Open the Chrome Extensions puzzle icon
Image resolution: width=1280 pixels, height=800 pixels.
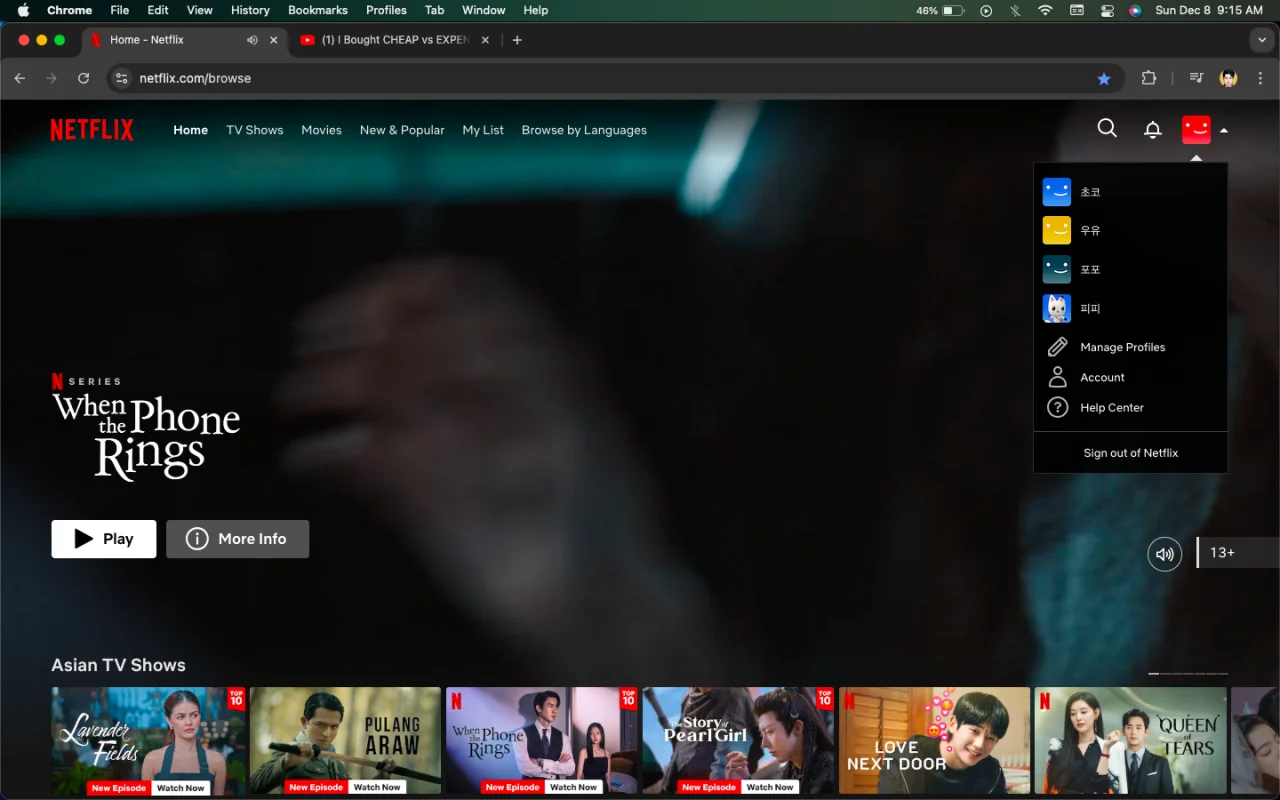pos(1149,78)
